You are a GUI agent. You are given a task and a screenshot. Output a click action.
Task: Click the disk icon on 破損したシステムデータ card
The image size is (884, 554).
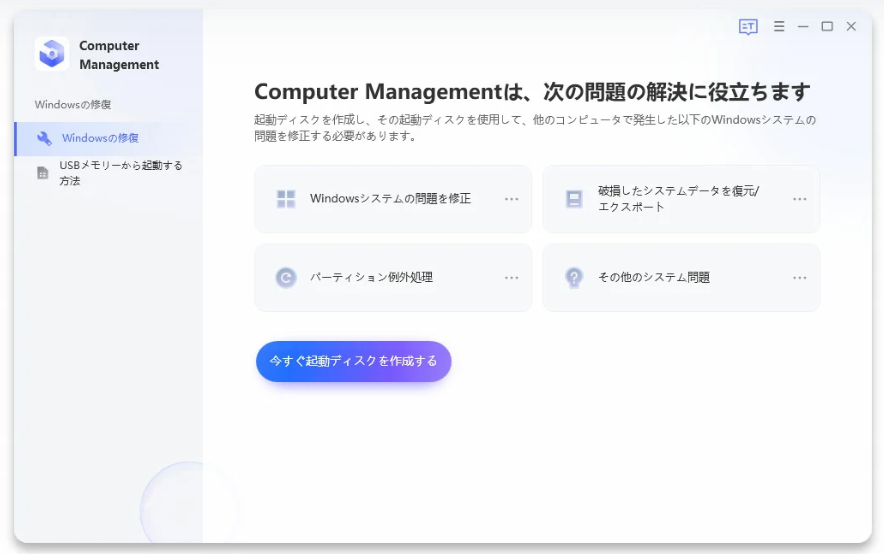pos(574,199)
